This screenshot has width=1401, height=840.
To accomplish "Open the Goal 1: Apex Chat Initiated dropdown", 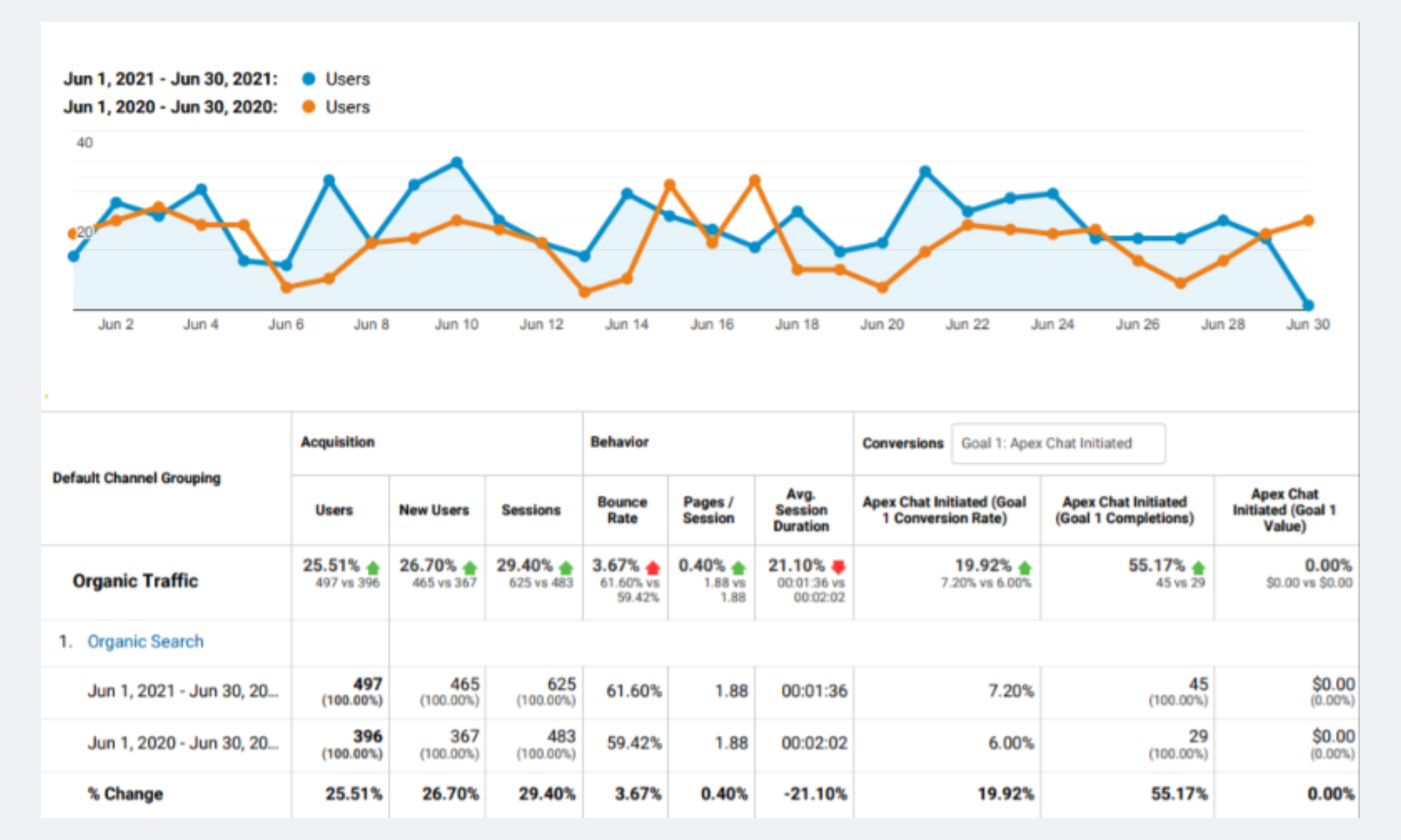I will [1058, 443].
